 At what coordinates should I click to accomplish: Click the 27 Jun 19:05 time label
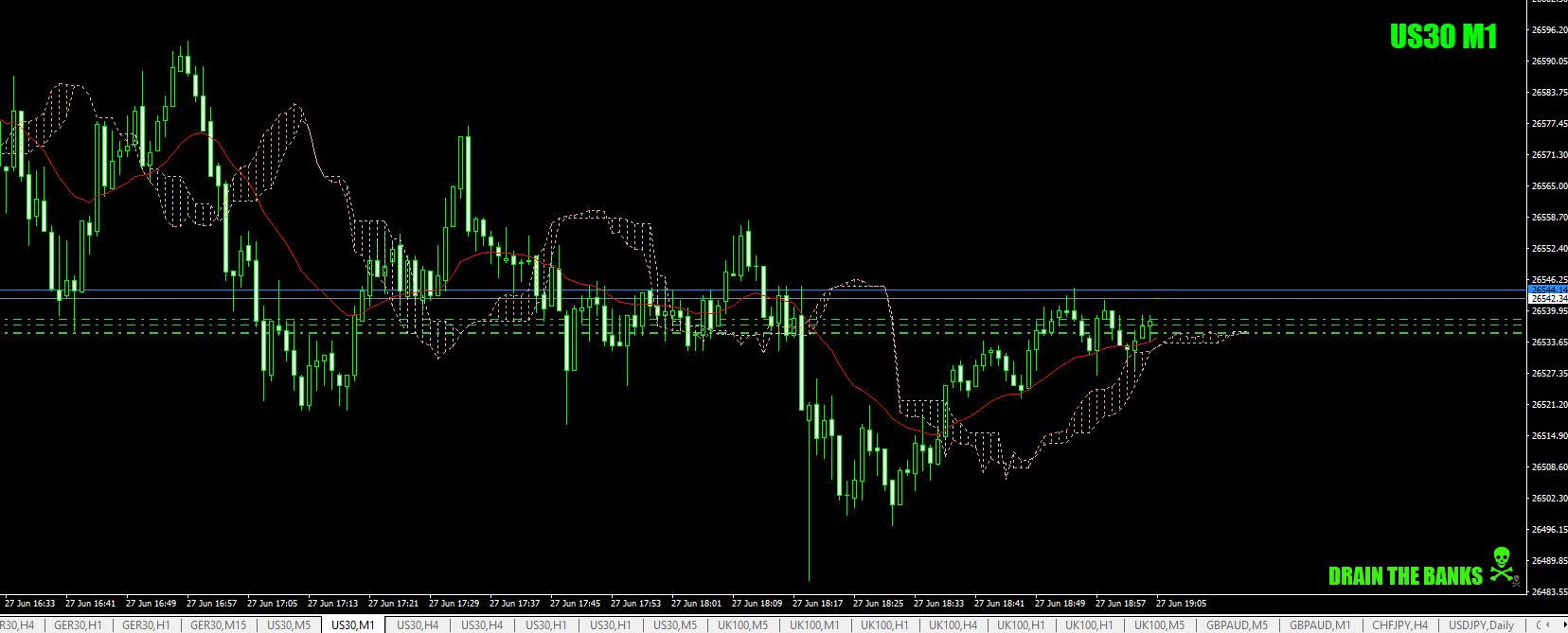(1181, 603)
